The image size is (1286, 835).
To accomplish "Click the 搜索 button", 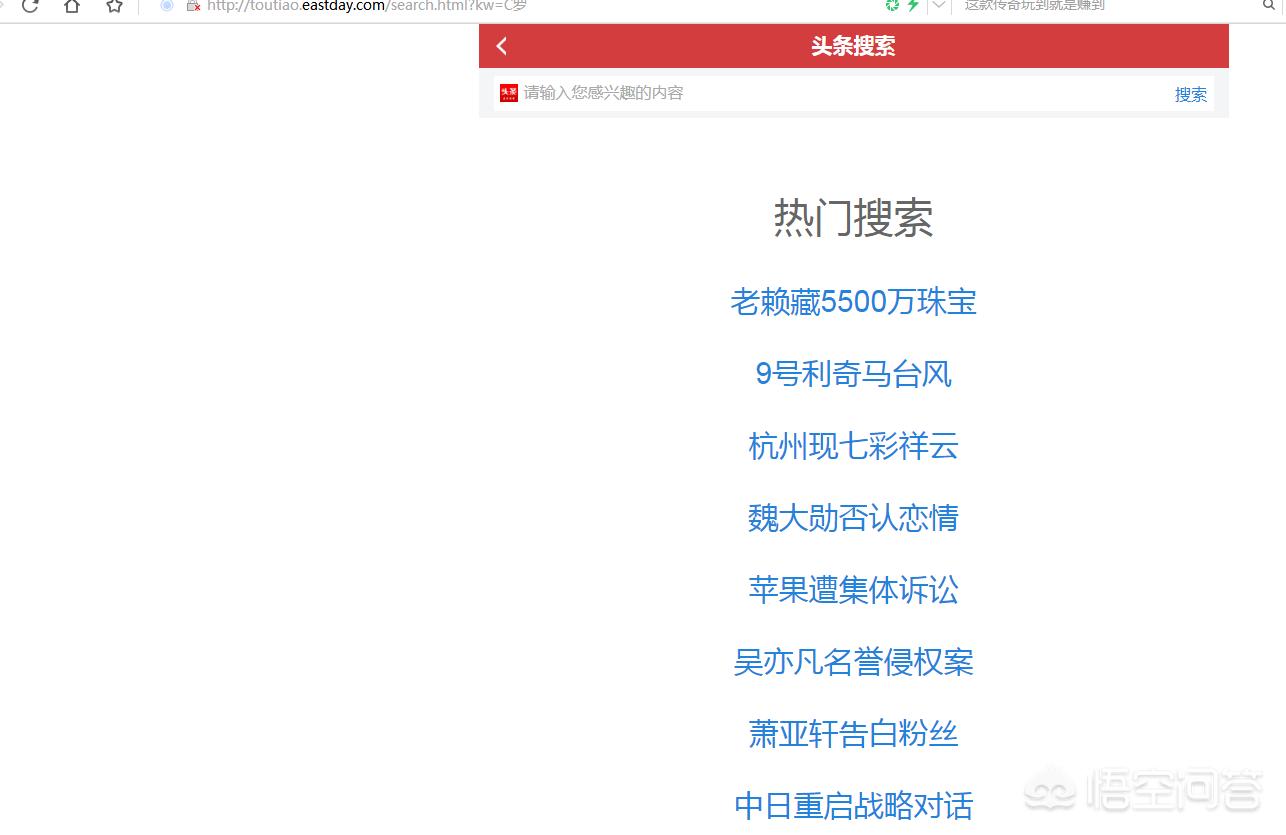I will (x=1190, y=94).
